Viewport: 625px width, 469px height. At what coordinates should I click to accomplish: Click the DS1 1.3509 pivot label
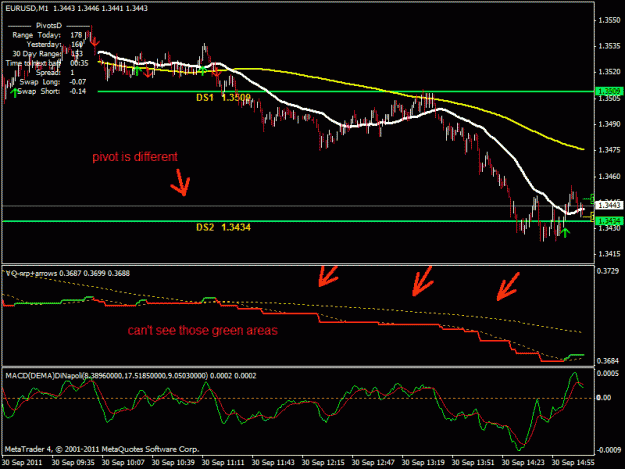click(x=223, y=98)
